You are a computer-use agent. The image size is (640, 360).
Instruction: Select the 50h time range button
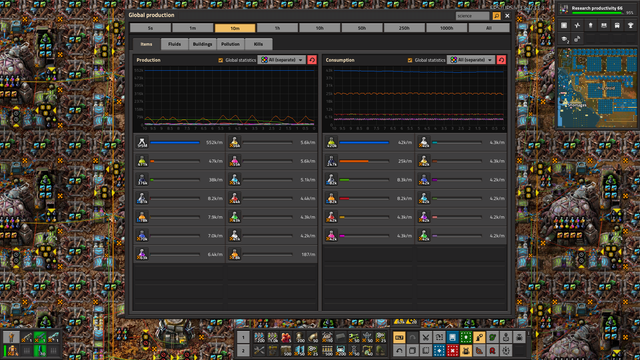pos(362,28)
